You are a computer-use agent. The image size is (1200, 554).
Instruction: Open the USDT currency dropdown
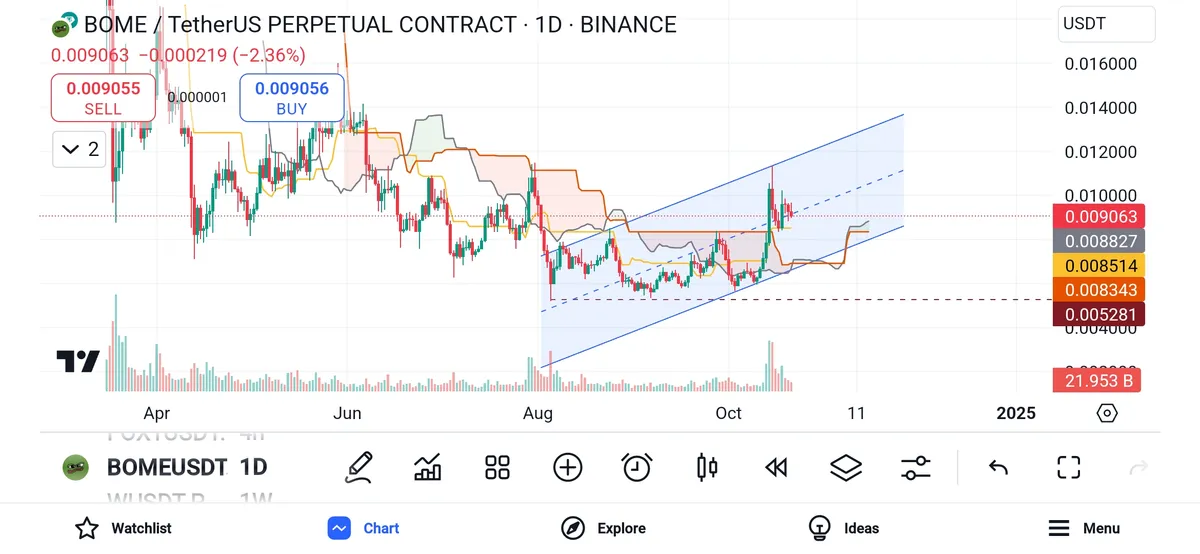[1106, 23]
